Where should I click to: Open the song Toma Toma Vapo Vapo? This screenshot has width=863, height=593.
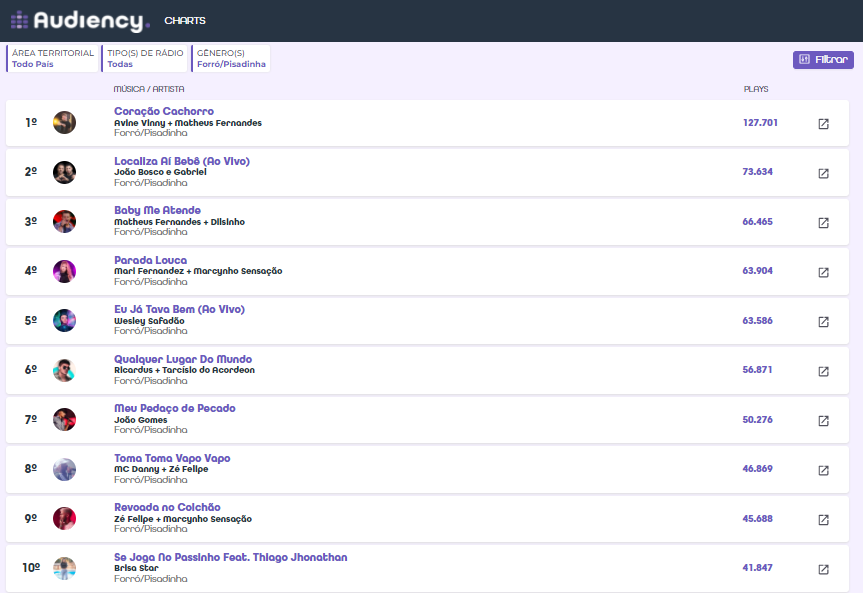(172, 458)
